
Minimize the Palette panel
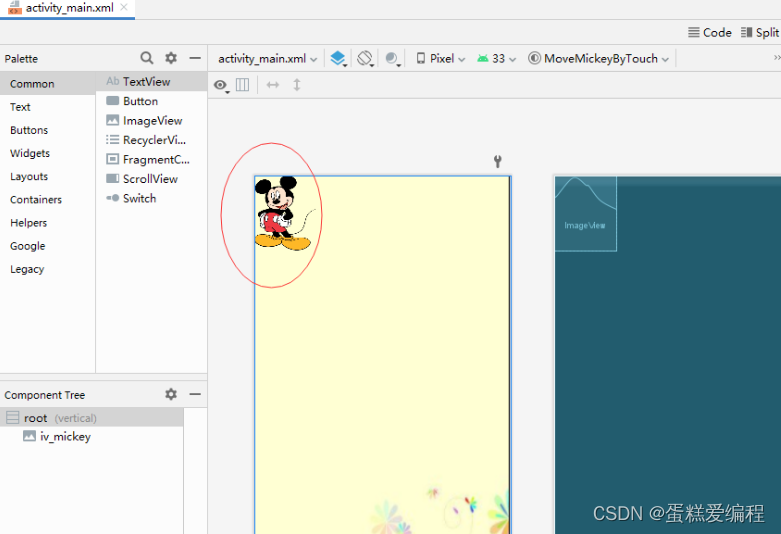[x=195, y=58]
